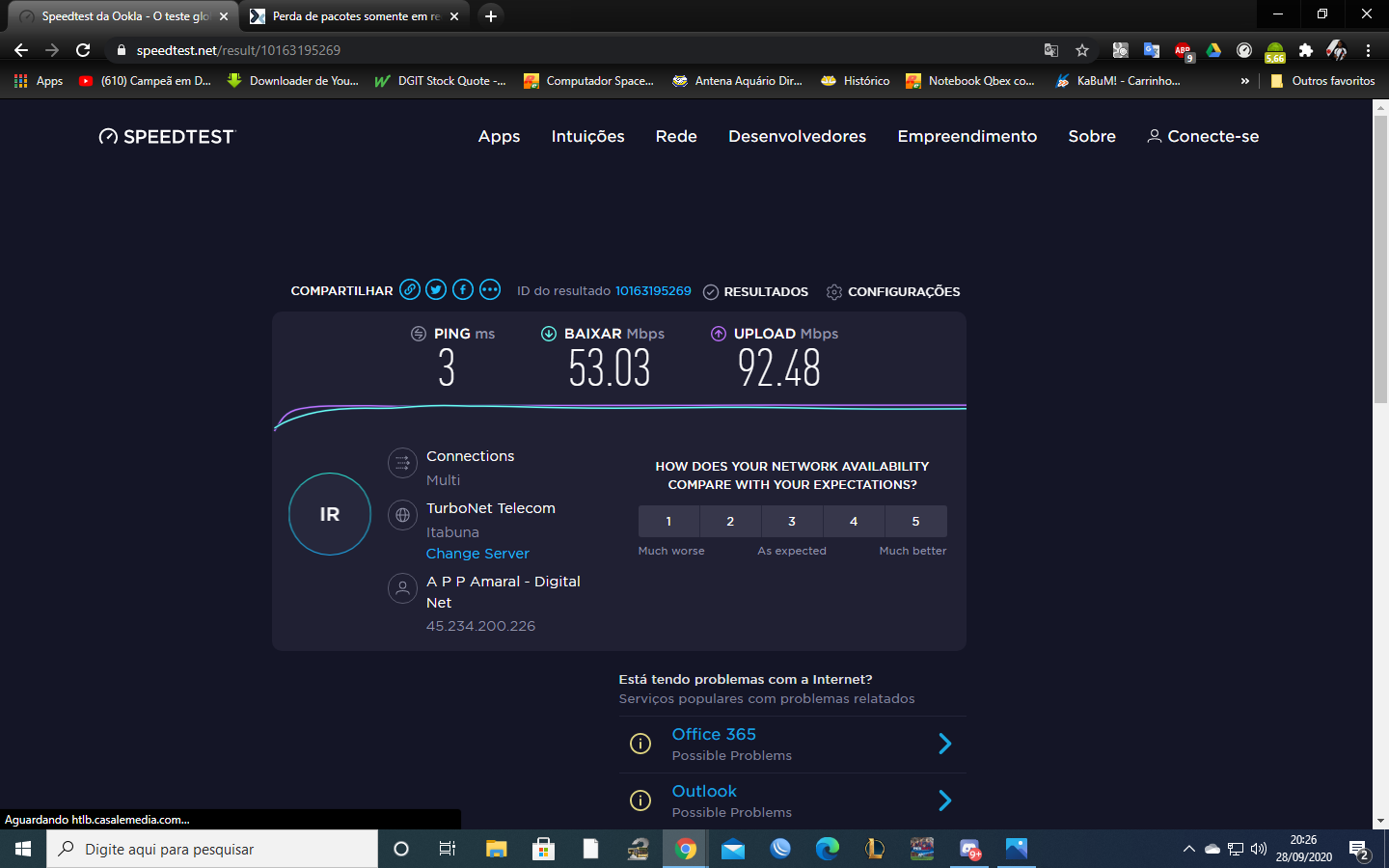Click the info icon next to Office 365

coord(640,744)
